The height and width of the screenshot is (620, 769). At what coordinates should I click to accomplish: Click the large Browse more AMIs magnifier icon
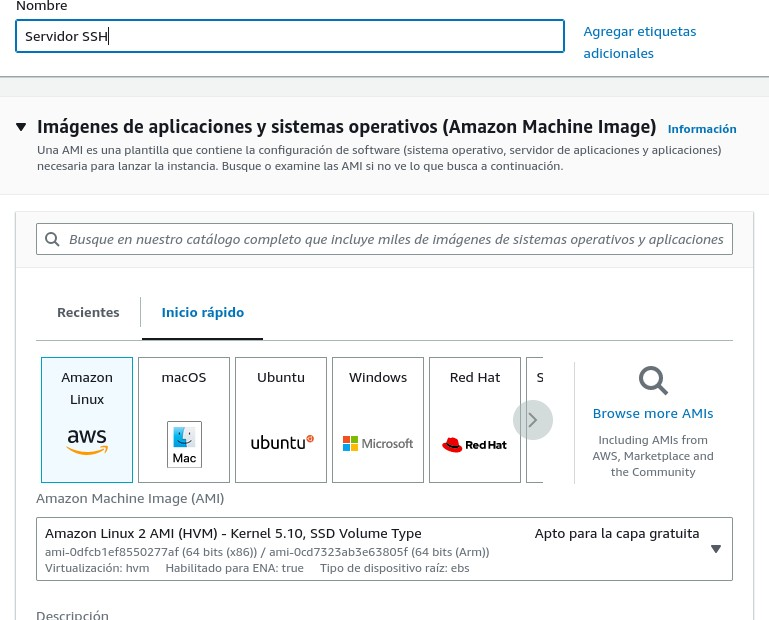653,380
